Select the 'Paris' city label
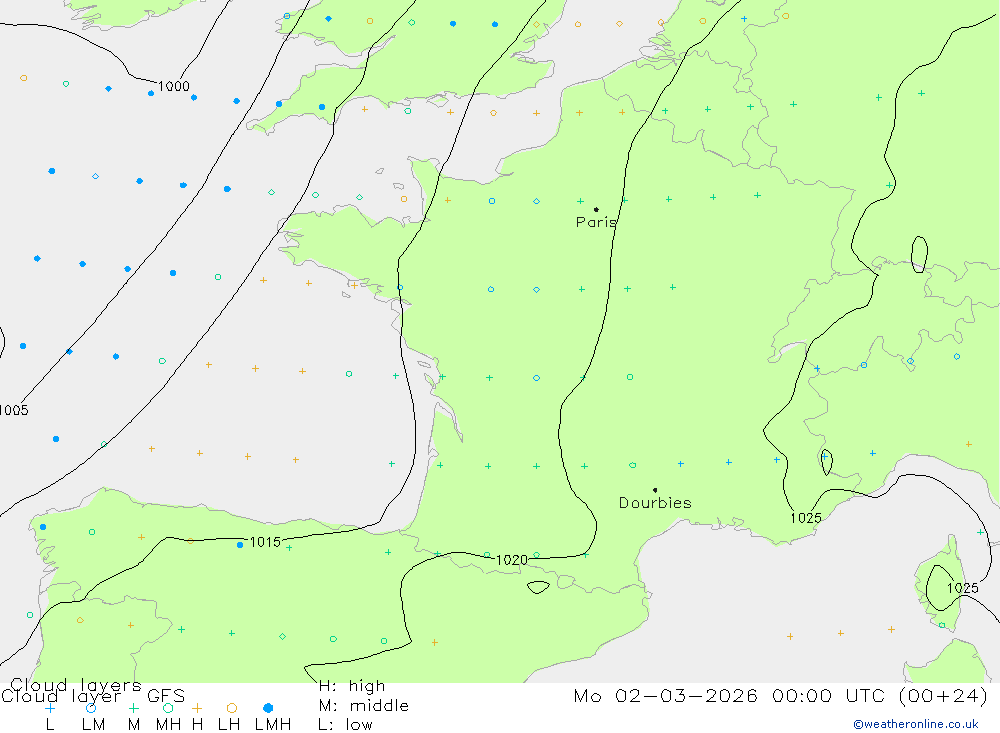 [x=596, y=222]
